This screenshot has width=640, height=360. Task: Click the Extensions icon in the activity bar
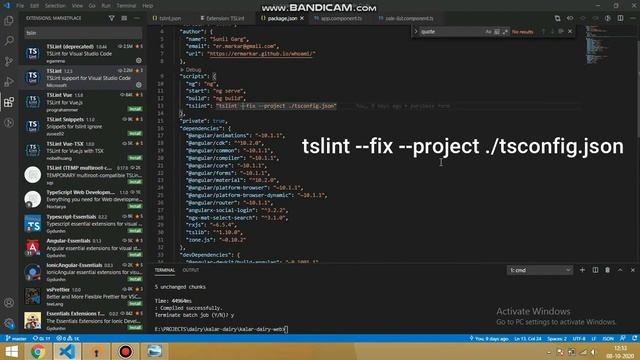tap(9, 102)
